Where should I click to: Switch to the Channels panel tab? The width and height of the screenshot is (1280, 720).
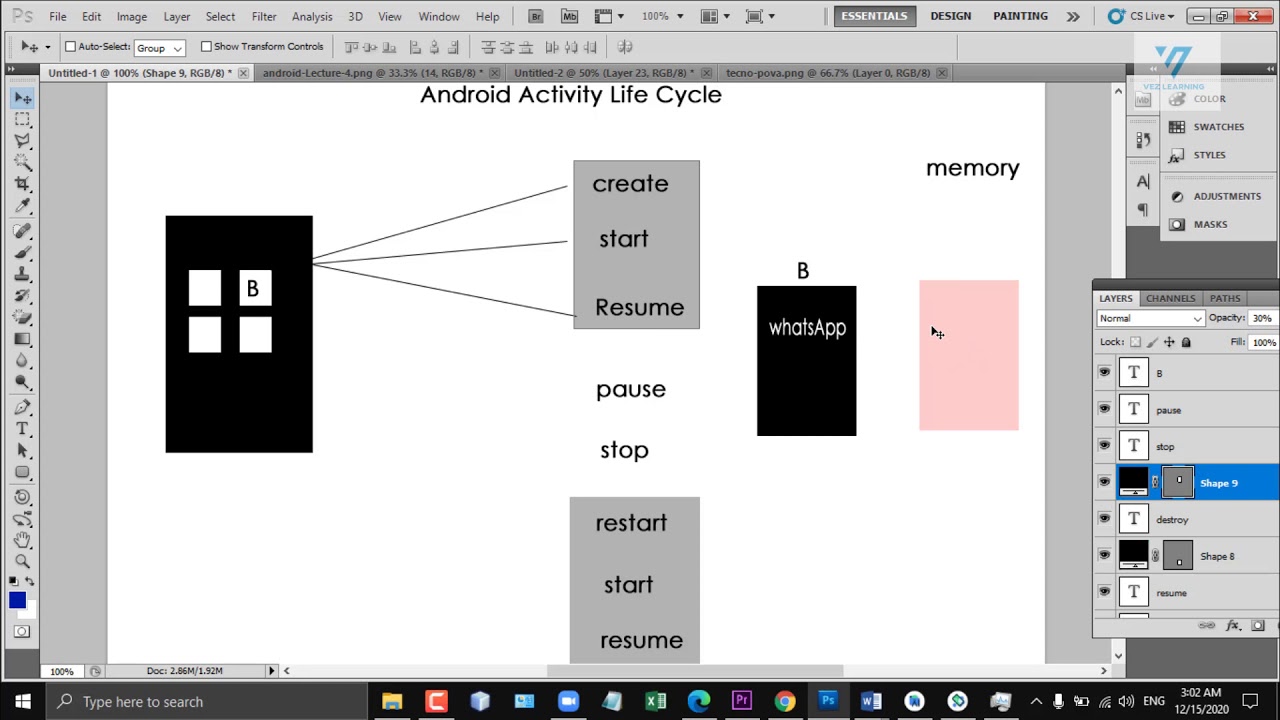(1170, 298)
